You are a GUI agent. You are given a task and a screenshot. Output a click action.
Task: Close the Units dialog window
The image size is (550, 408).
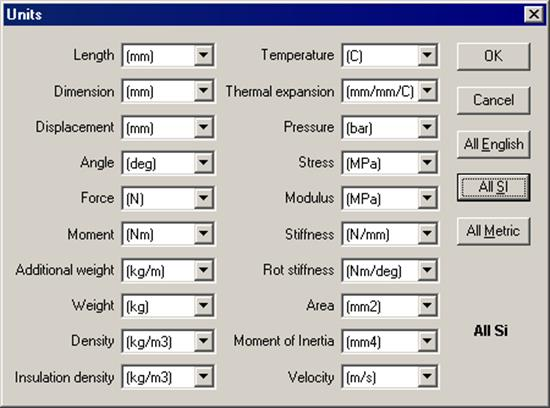[x=534, y=15]
